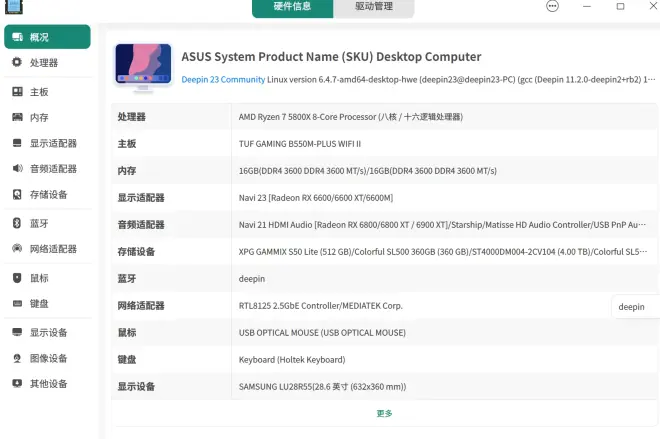The width and height of the screenshot is (660, 439).
Task: Select the AMD Ryzen 7 5800X processor value
Action: click(351, 117)
